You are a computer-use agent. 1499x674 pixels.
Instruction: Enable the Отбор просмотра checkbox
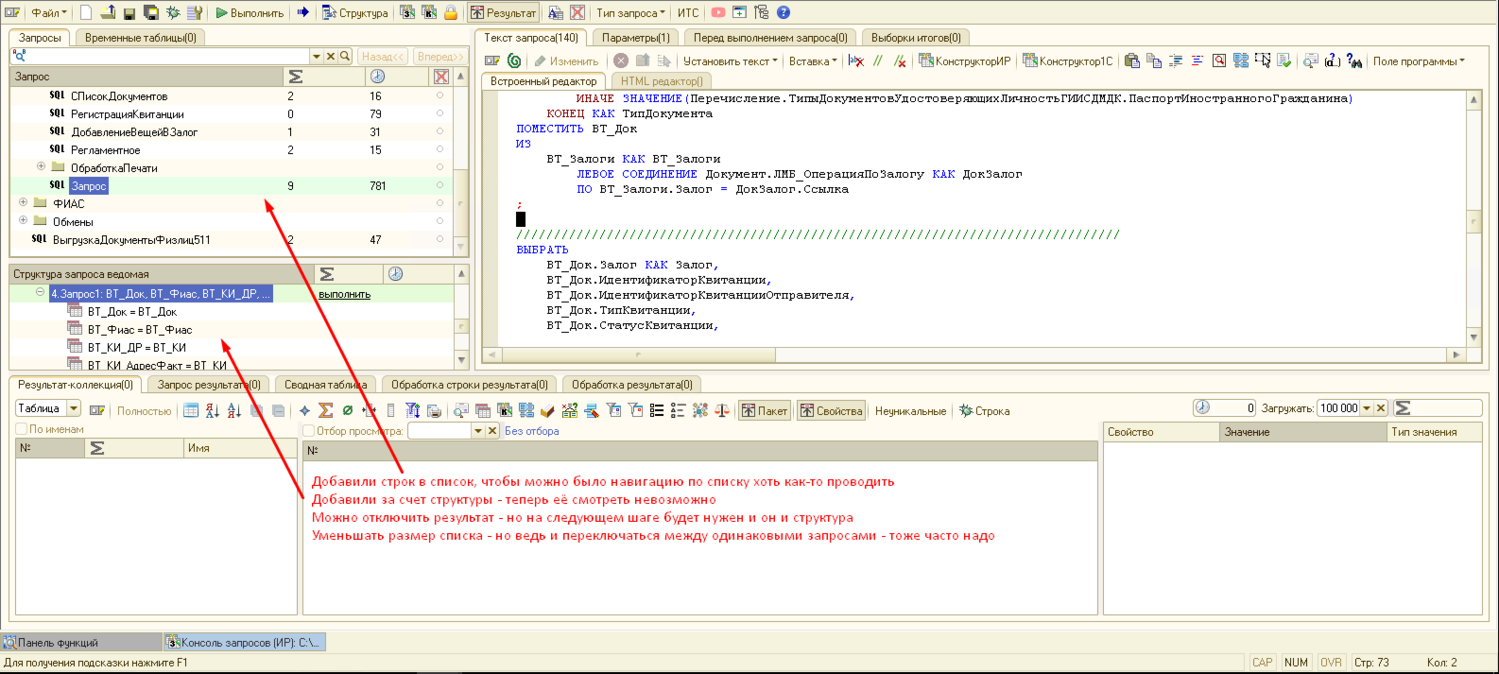click(x=309, y=431)
